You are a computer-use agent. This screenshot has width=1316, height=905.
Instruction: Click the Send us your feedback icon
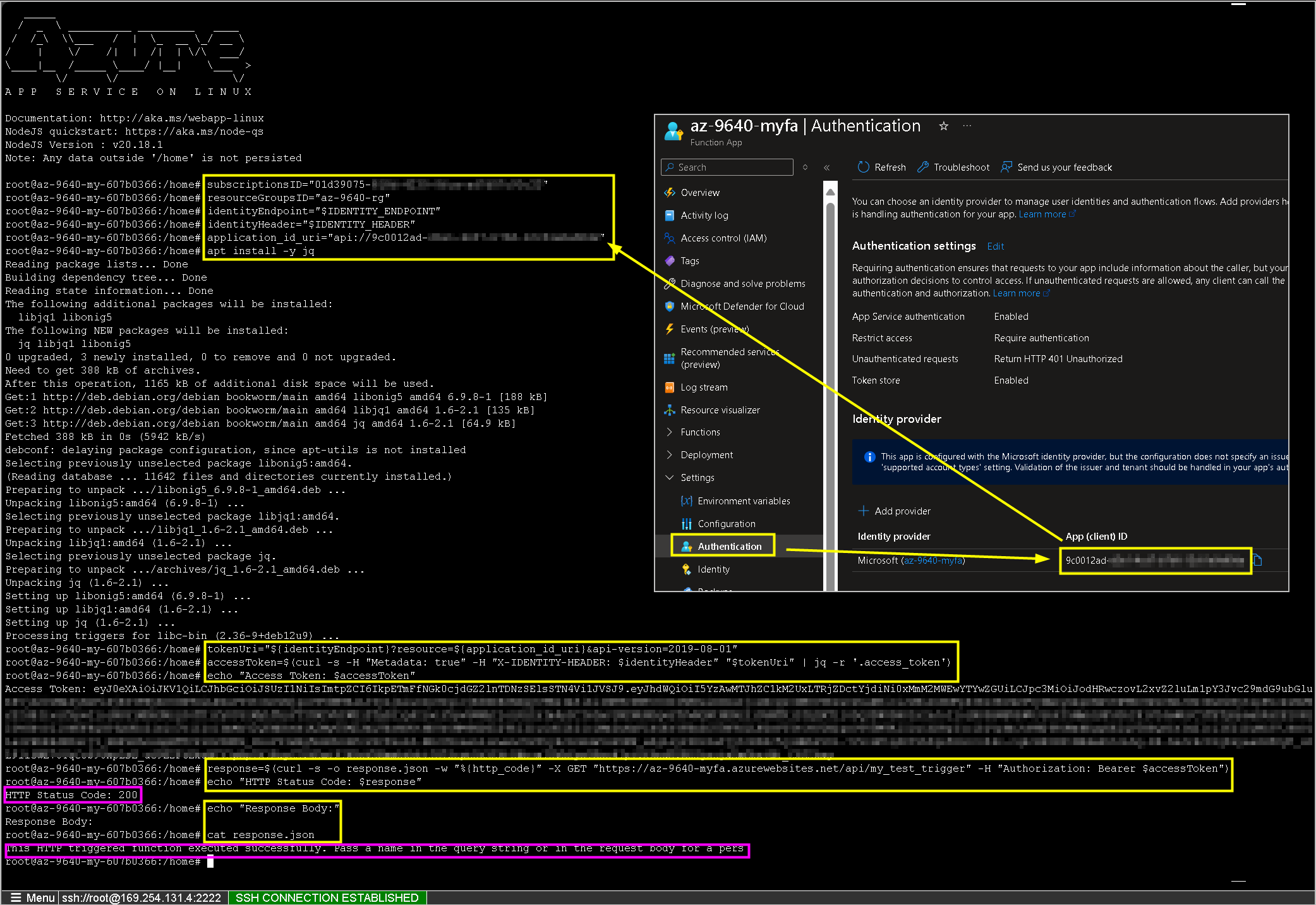coord(1006,167)
